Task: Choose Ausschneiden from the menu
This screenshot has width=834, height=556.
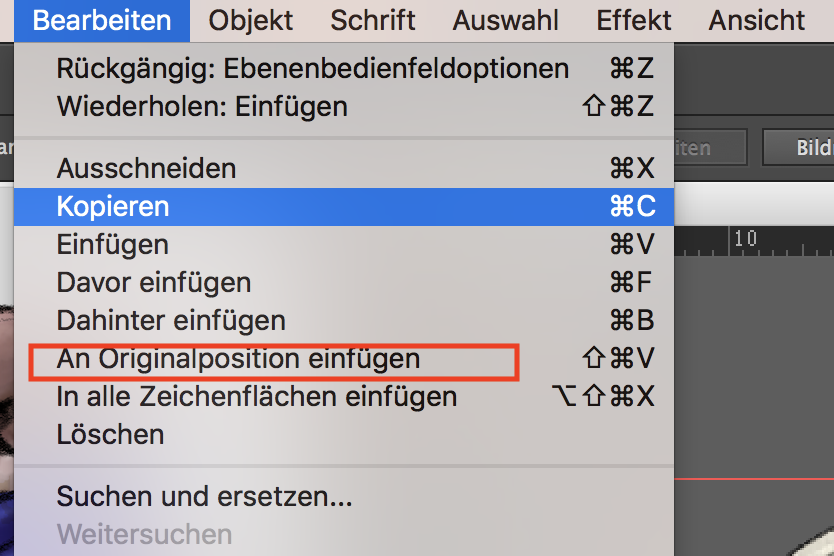Action: [x=344, y=169]
